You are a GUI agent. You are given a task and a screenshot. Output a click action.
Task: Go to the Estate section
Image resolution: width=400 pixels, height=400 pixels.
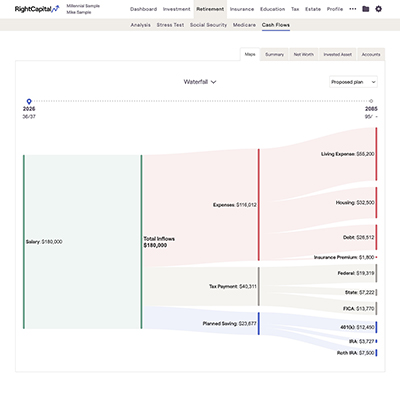tap(313, 9)
